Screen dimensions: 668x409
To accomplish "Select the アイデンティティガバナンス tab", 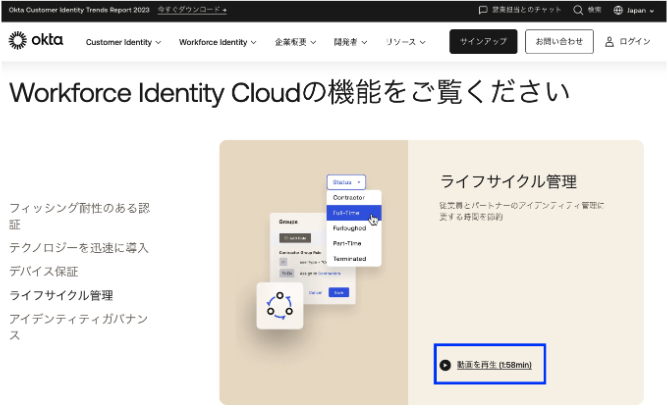I will pos(79,327).
